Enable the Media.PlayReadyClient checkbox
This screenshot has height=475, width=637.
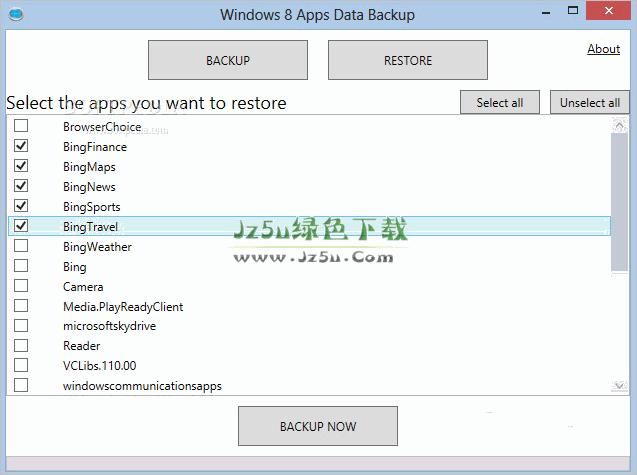point(21,306)
